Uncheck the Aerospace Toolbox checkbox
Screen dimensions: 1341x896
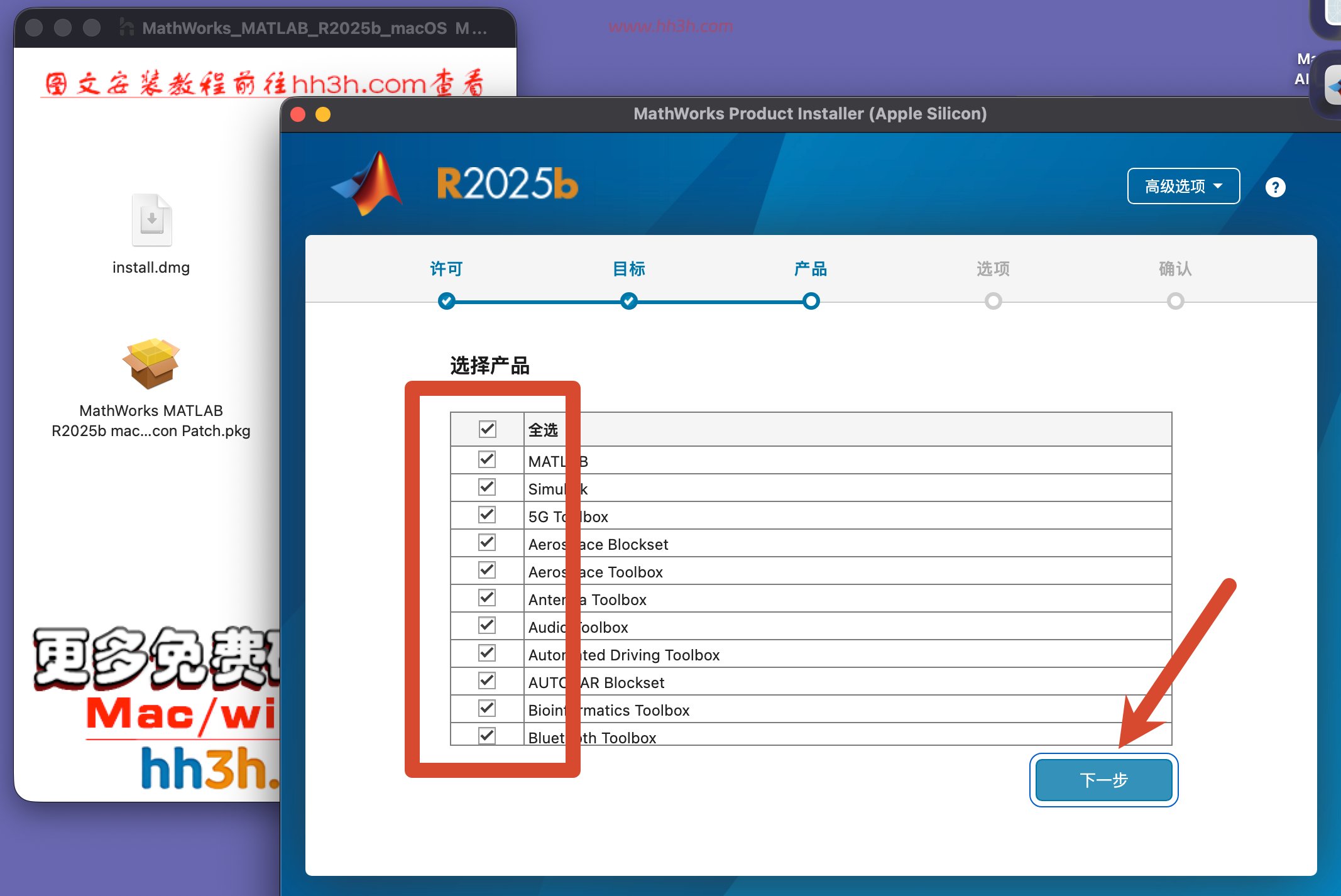(x=487, y=570)
